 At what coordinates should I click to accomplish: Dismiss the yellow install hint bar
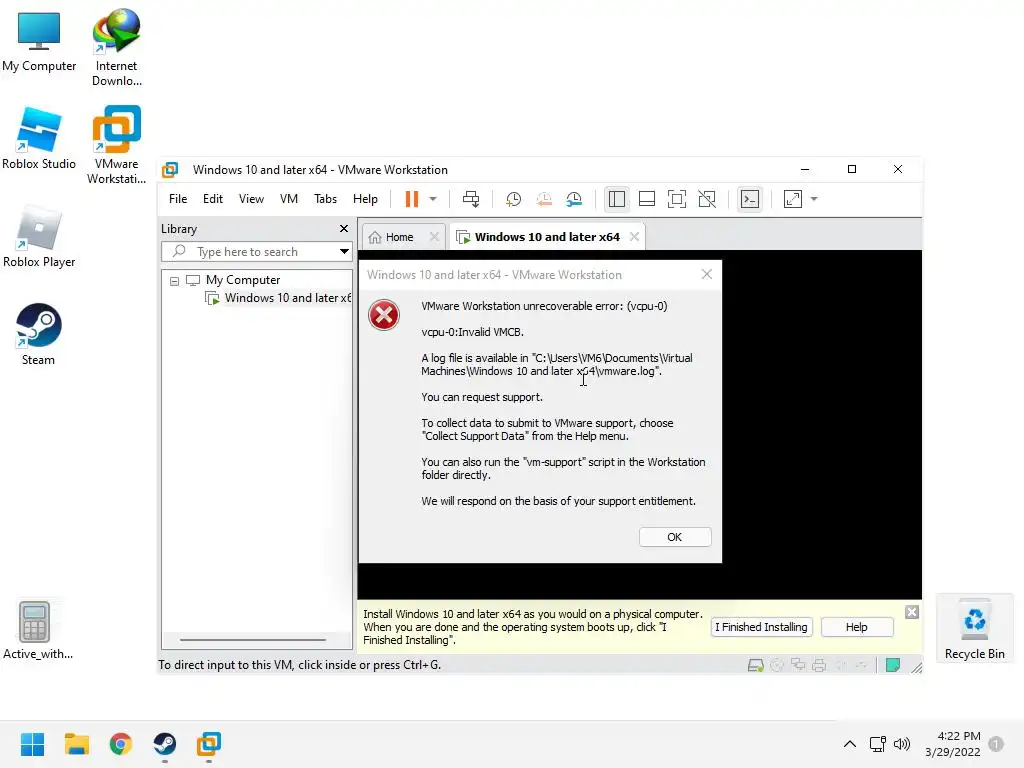(912, 612)
